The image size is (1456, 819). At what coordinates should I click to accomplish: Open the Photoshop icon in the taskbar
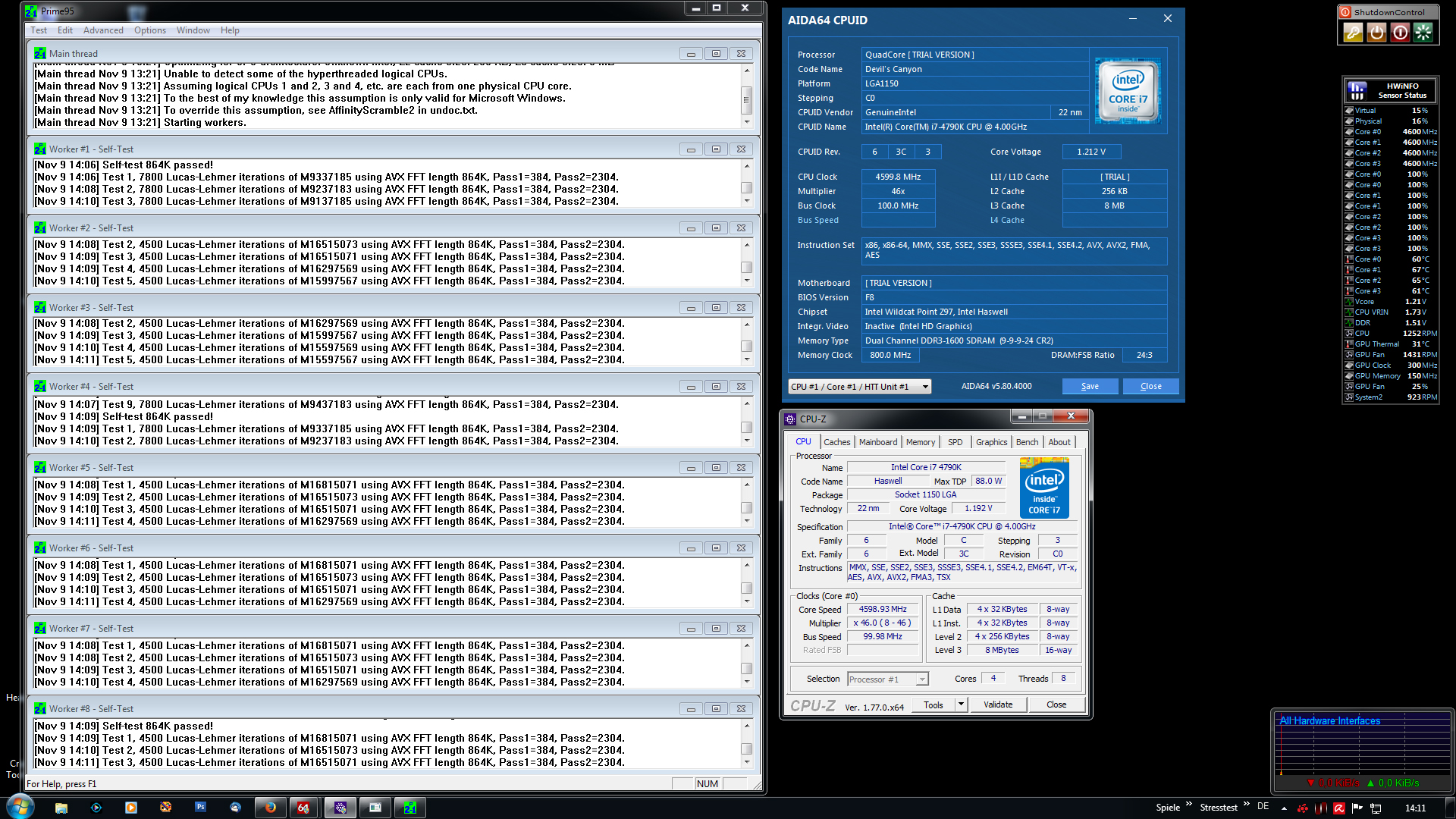tap(200, 808)
